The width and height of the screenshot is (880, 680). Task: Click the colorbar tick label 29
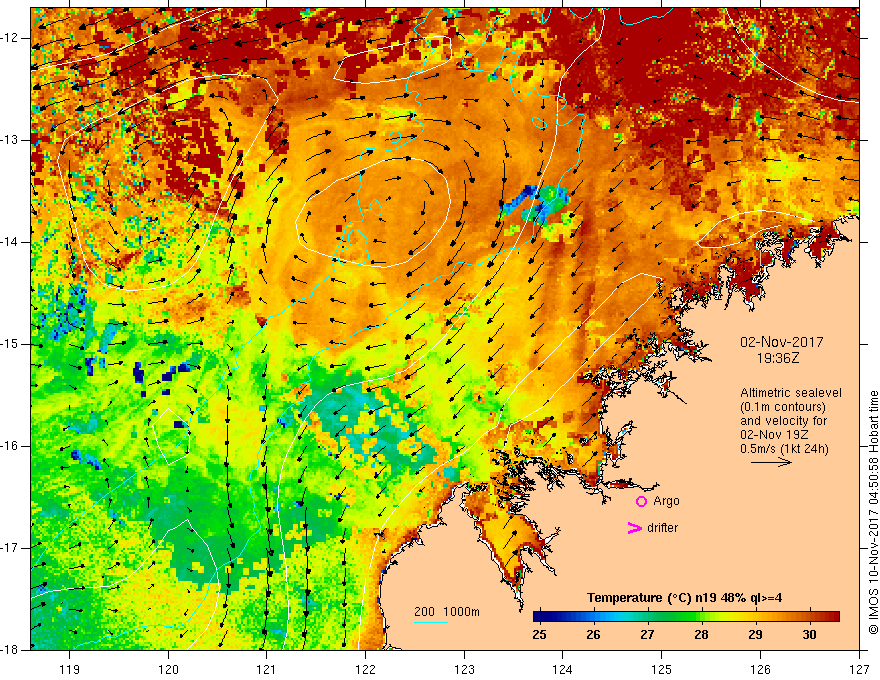tap(755, 635)
